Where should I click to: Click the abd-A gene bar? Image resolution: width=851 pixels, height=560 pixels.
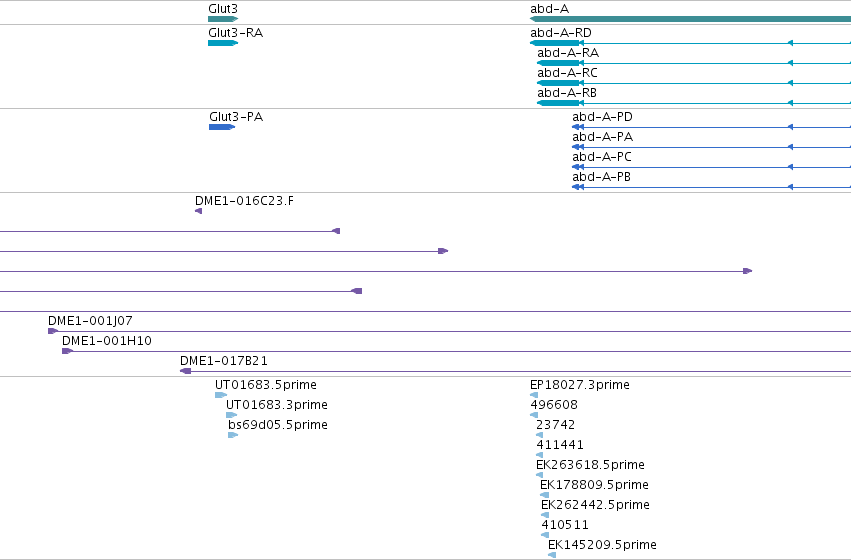[690, 19]
